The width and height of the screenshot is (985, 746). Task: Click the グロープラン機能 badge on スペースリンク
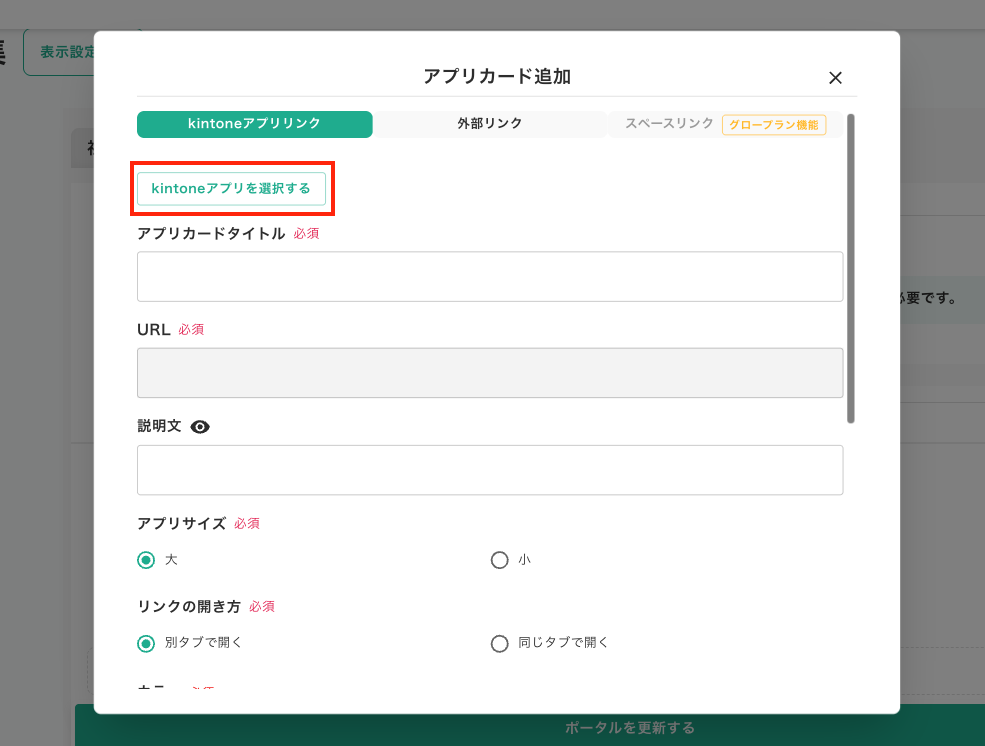[774, 127]
